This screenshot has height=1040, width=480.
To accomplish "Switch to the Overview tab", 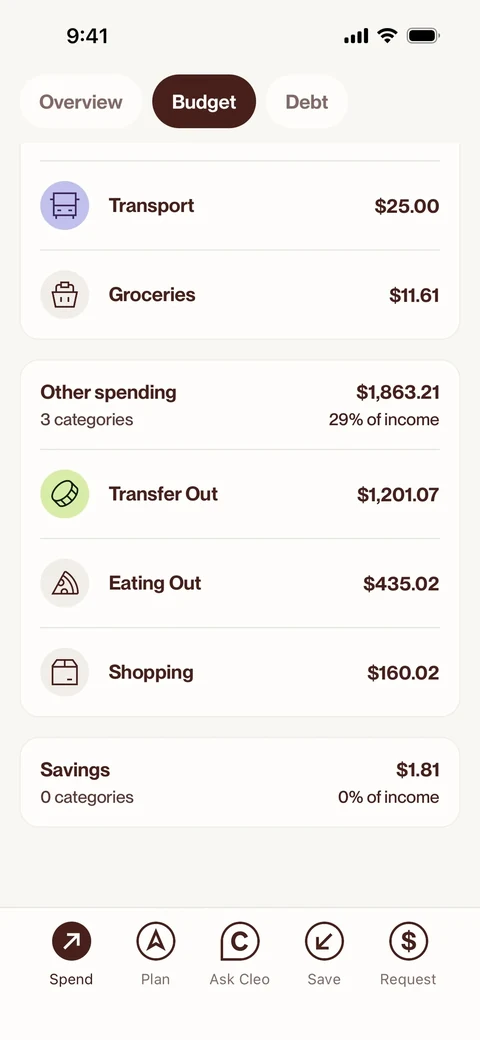I will [81, 101].
